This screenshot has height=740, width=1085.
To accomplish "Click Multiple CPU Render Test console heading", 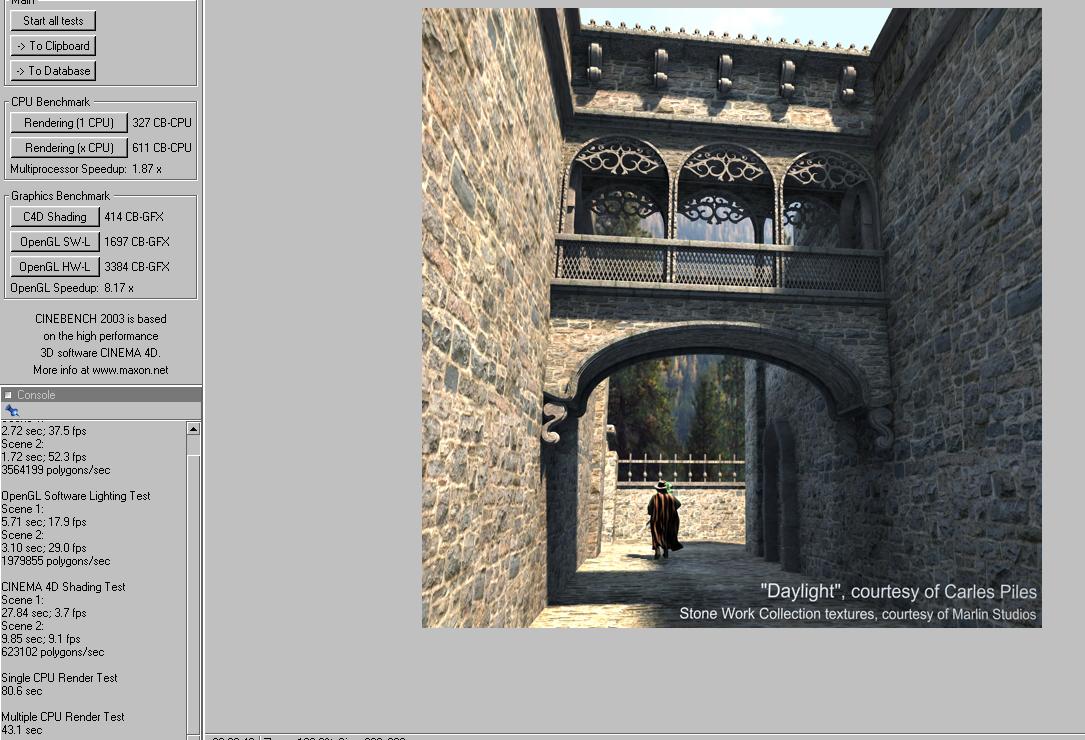I will [63, 717].
